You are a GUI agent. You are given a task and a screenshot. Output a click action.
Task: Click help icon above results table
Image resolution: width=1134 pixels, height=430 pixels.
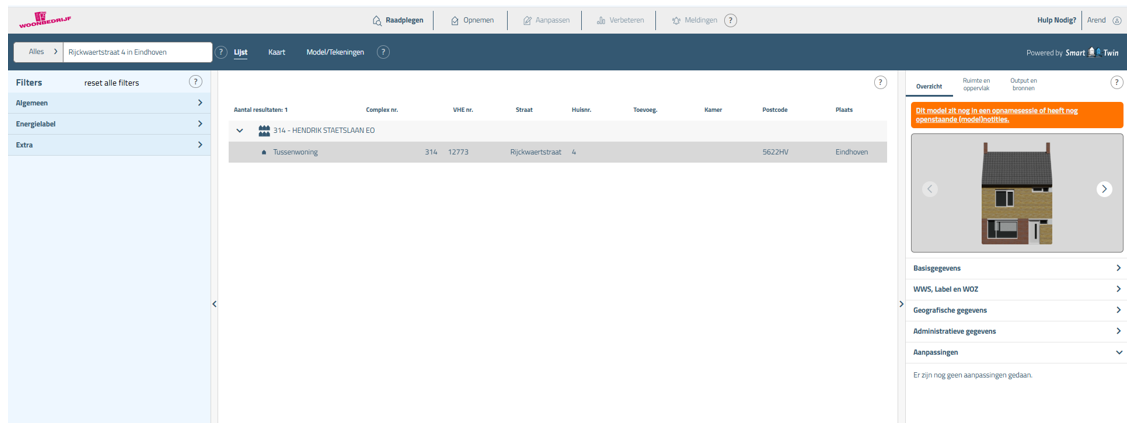click(880, 82)
